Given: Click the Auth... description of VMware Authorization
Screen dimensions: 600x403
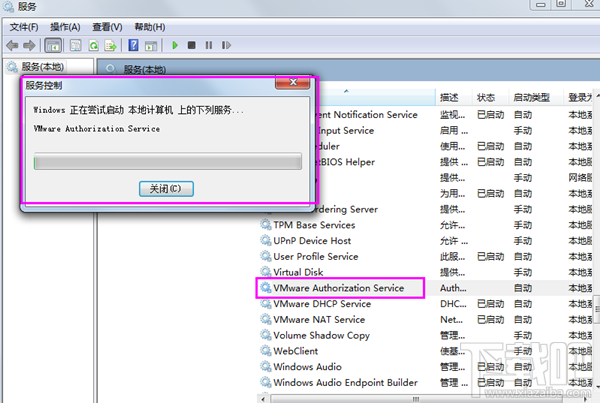Looking at the screenshot, I should (x=453, y=288).
